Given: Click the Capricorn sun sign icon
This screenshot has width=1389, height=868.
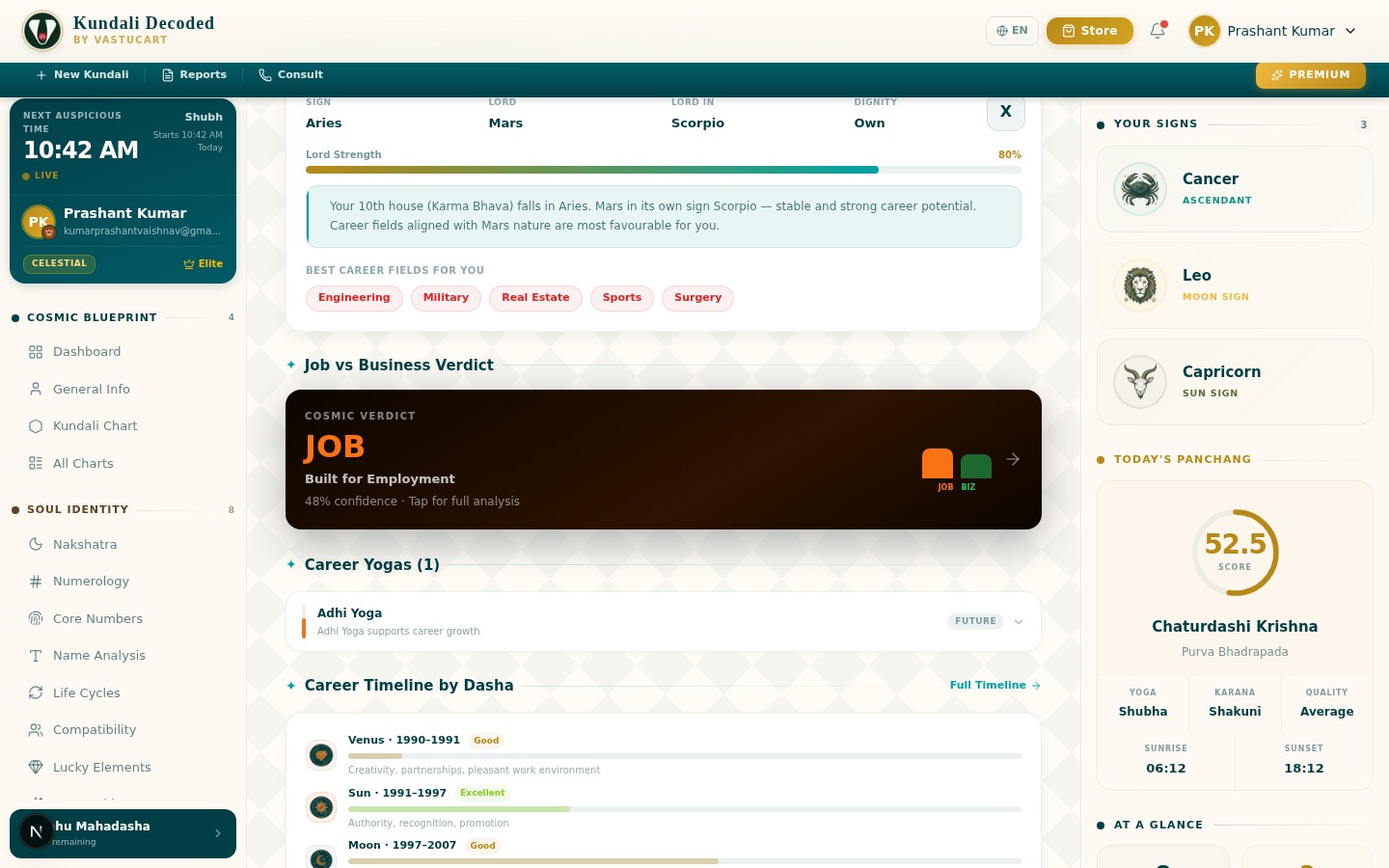Looking at the screenshot, I should (1140, 382).
